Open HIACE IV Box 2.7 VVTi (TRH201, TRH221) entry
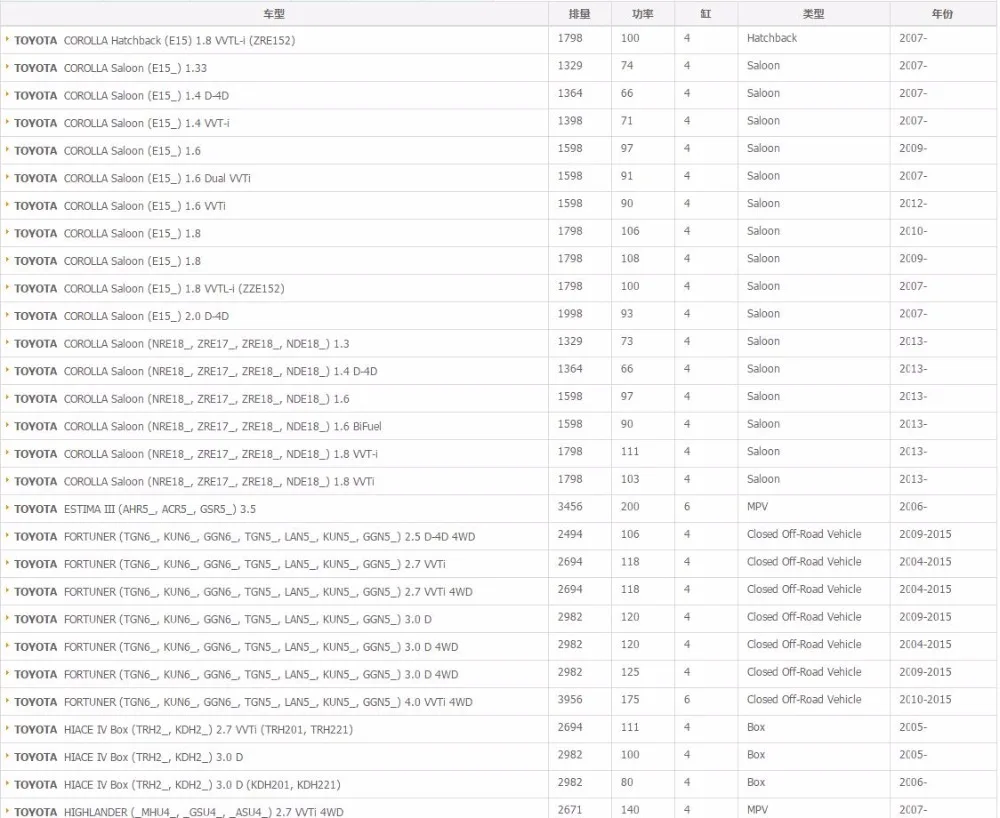This screenshot has width=1000, height=818. [x=184, y=729]
